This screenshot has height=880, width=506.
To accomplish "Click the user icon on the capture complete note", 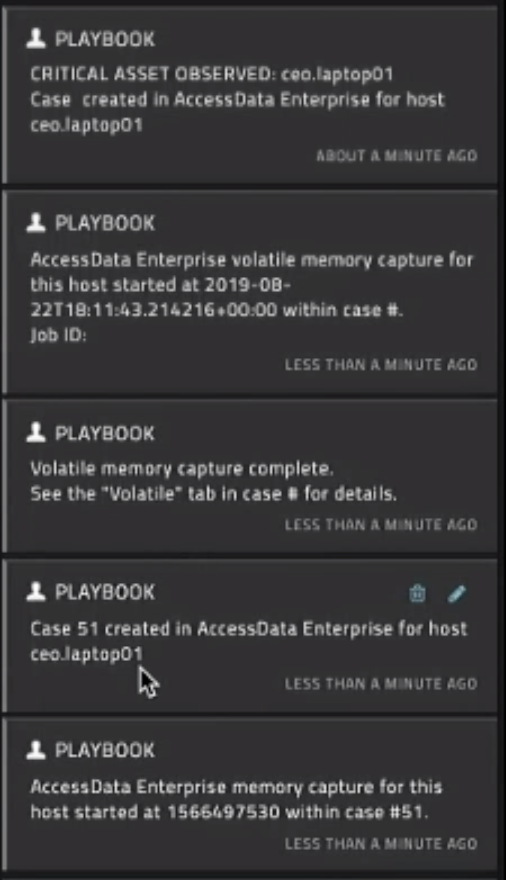I will pyautogui.click(x=36, y=433).
